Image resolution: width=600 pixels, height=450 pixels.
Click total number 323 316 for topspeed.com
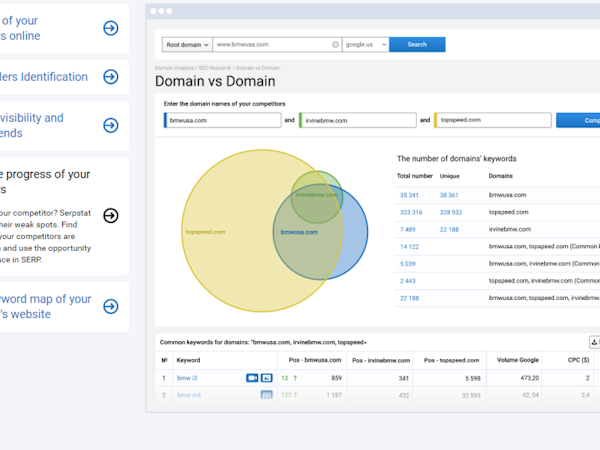(411, 212)
